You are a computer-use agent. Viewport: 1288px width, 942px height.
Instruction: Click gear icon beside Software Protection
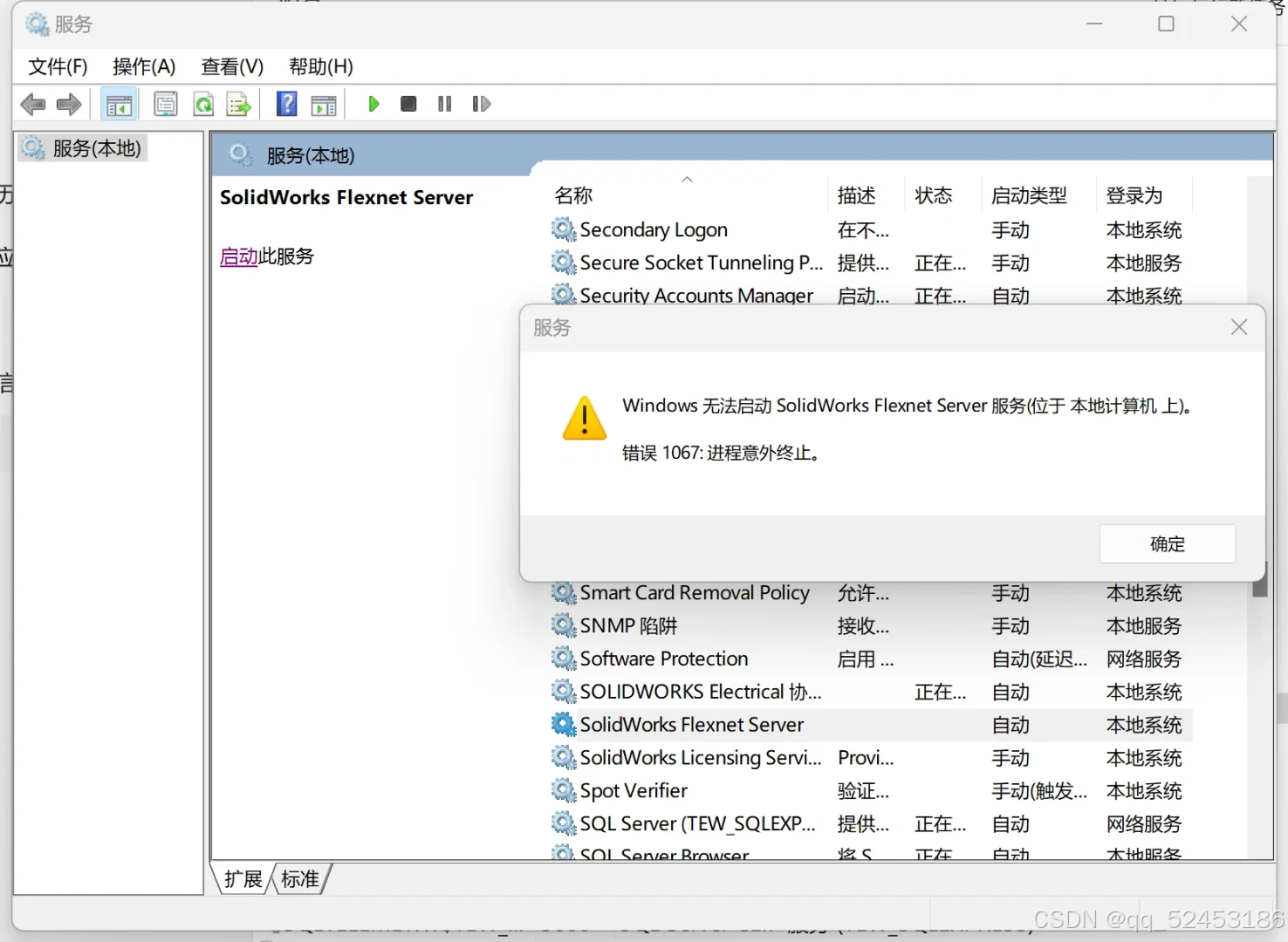tap(564, 659)
